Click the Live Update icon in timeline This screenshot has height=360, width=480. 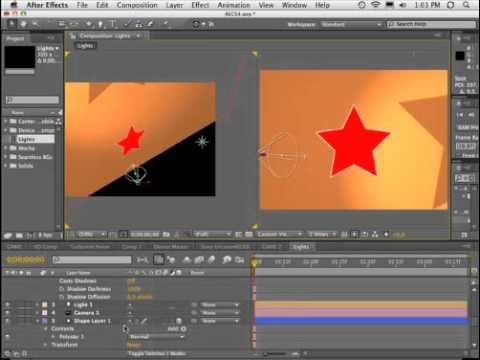[x=159, y=260]
